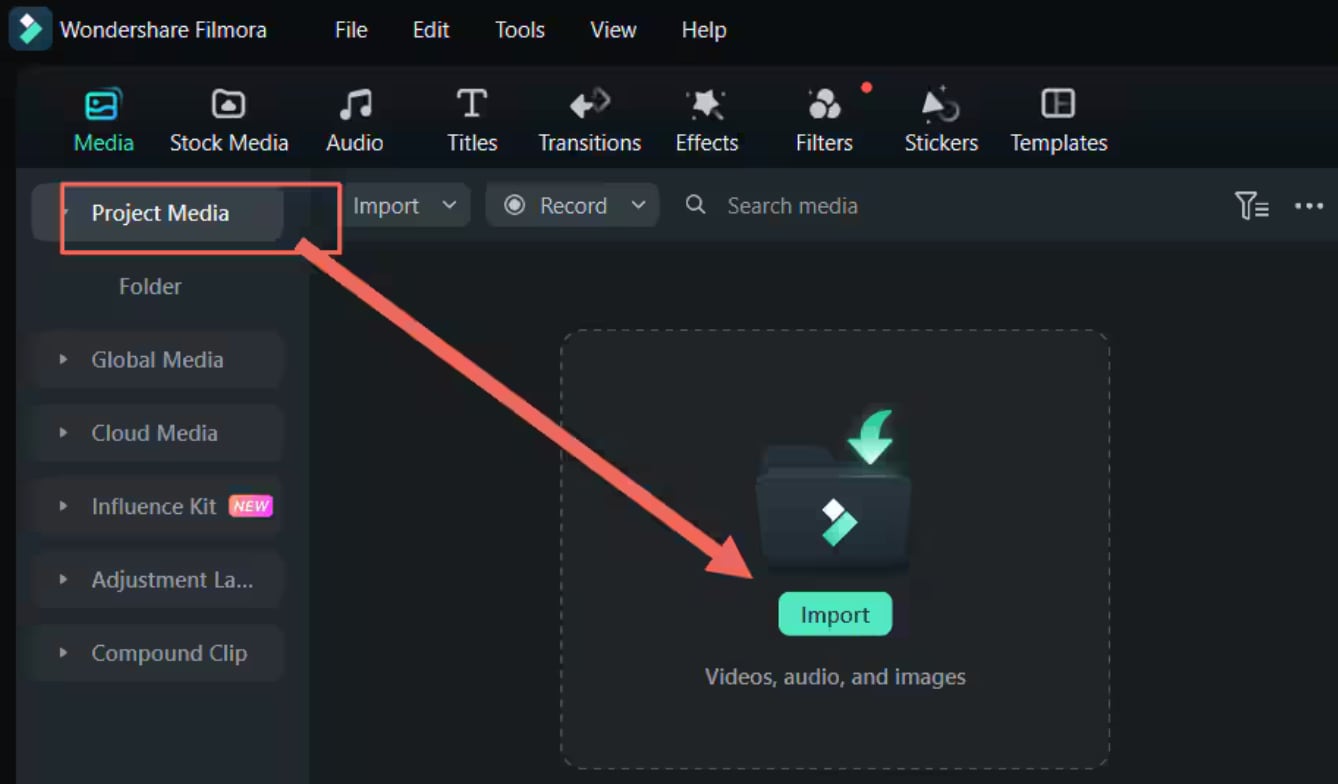Image resolution: width=1338 pixels, height=784 pixels.
Task: Select the Adjustment La... item
Action: click(x=158, y=580)
